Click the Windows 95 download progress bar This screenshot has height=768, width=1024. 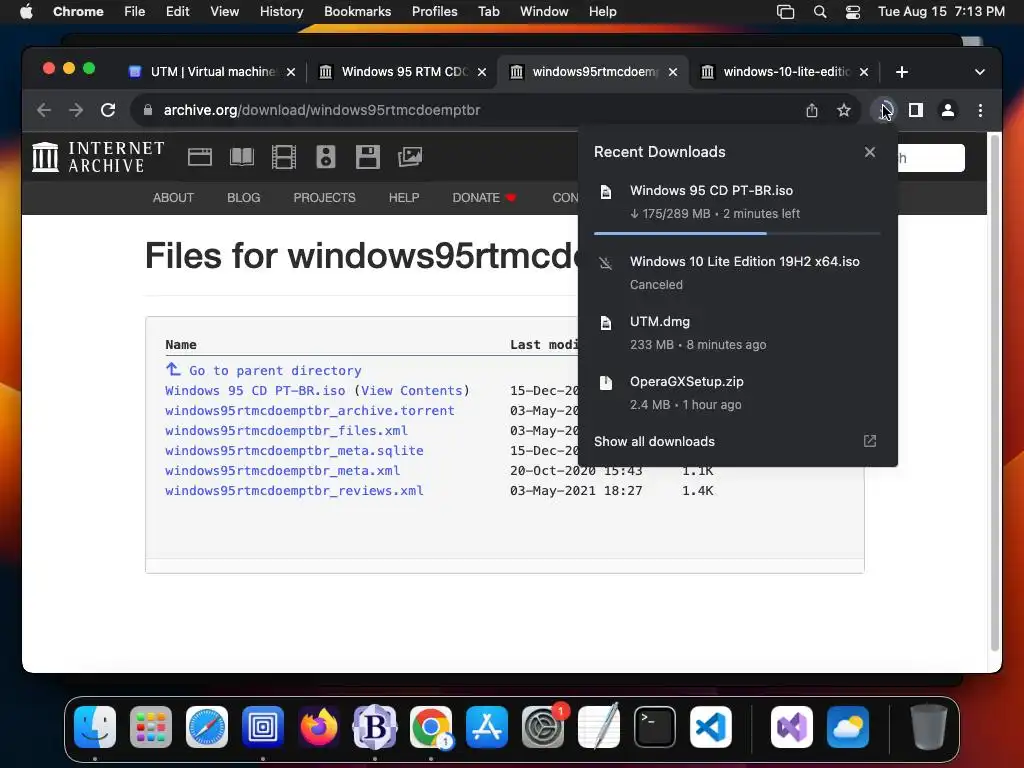[x=737, y=233]
